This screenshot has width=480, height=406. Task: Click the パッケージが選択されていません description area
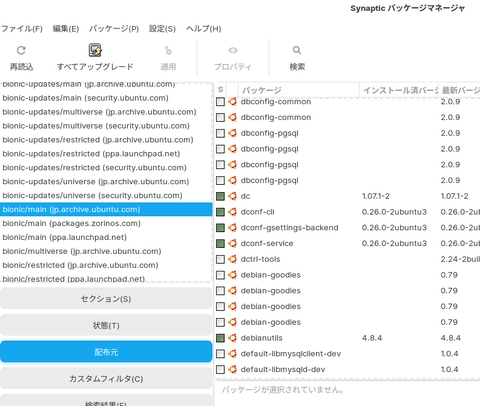coord(283,389)
